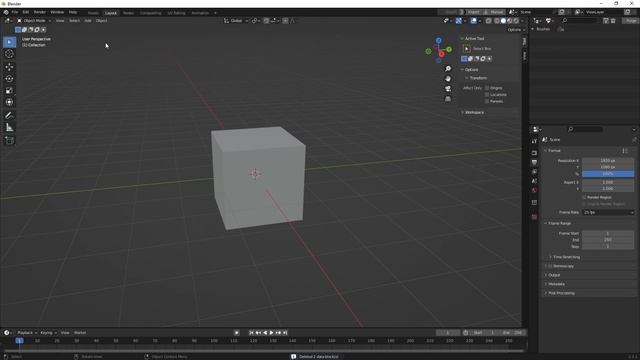Expand the Time Stretching panel
This screenshot has width=640, height=360.
(566, 257)
